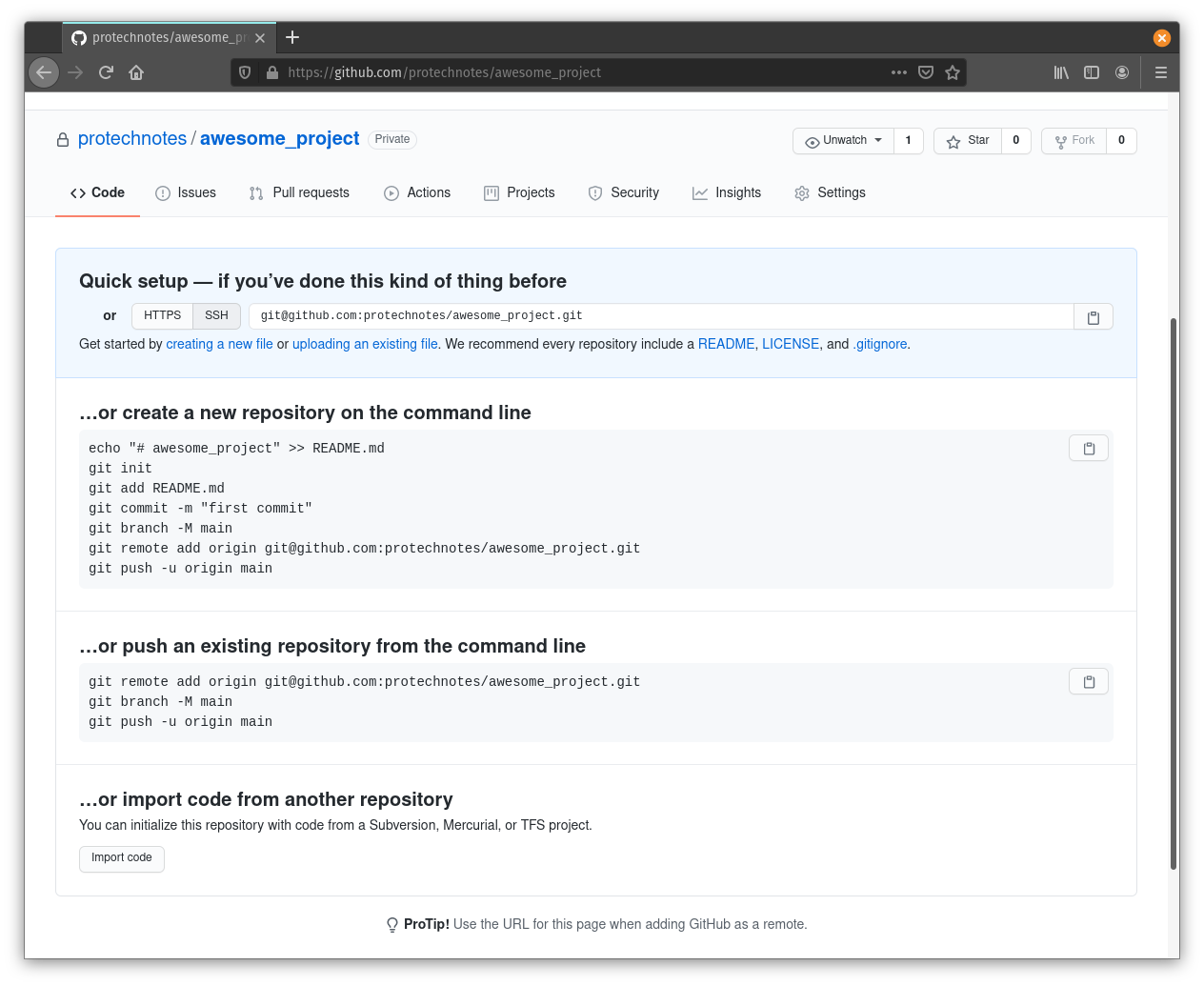Click the README link
The height and width of the screenshot is (986, 1204).
pos(726,345)
